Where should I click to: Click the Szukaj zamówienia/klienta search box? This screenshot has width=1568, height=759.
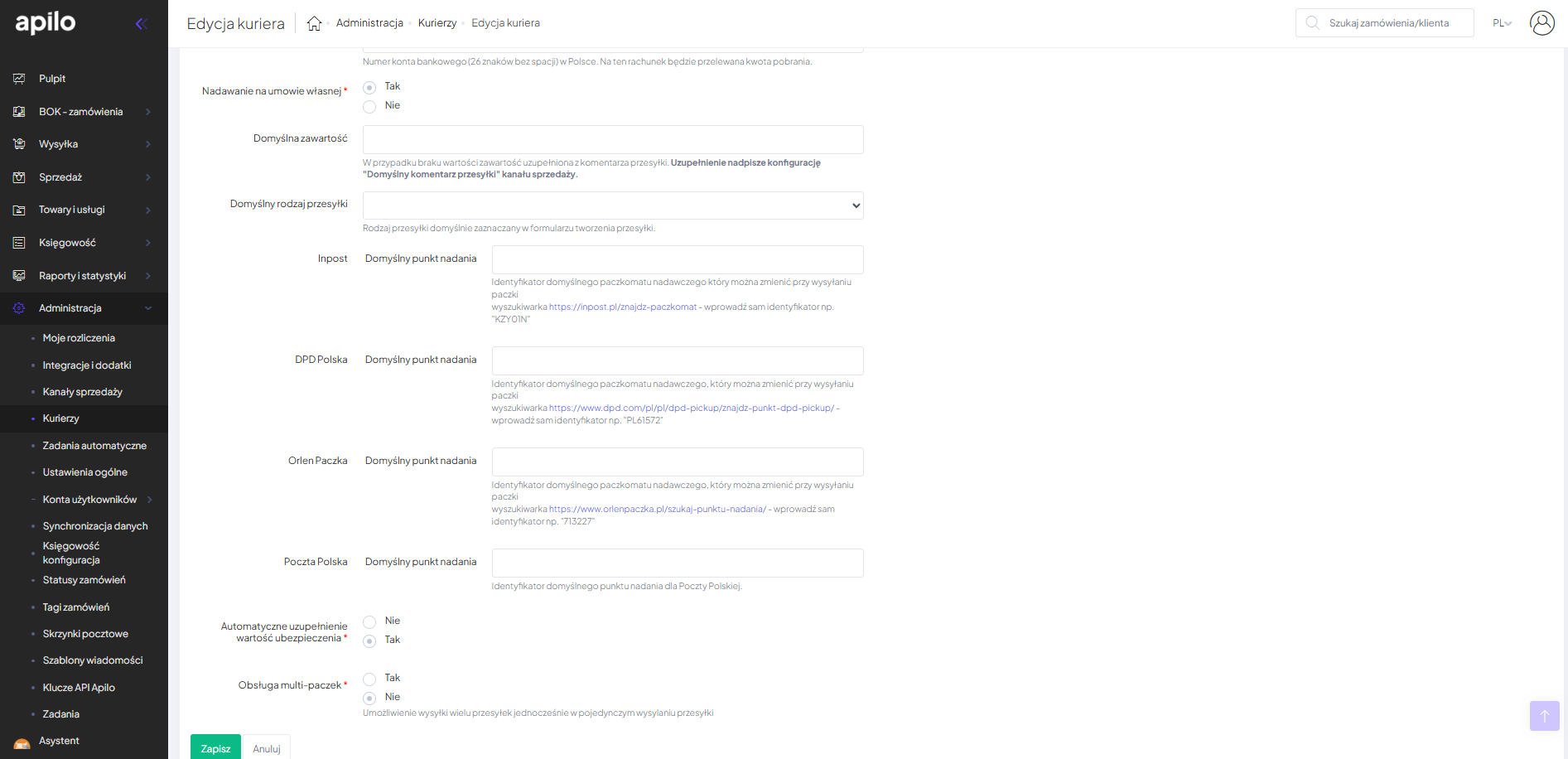click(1388, 23)
